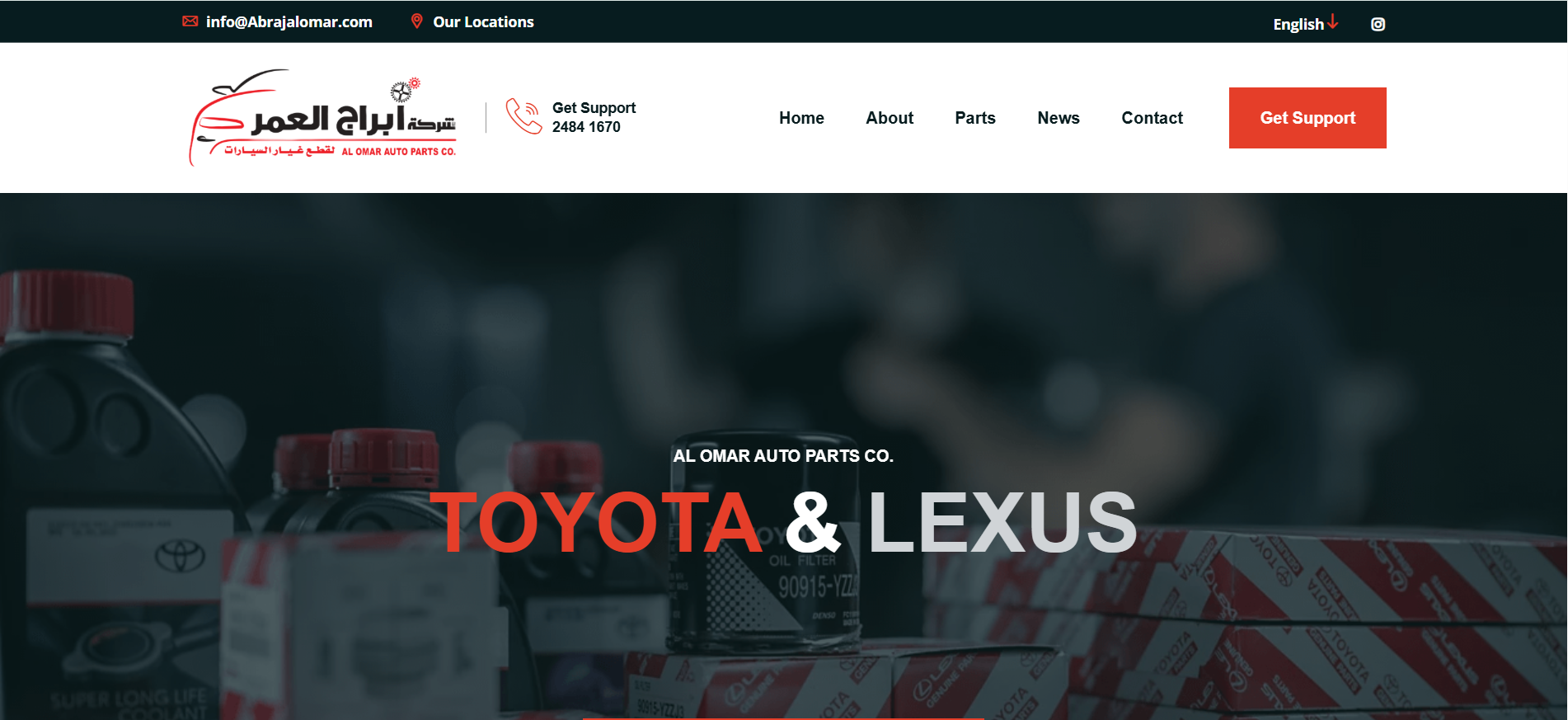Click the Instagram icon in top bar
This screenshot has width=1568, height=720.
coord(1378,24)
